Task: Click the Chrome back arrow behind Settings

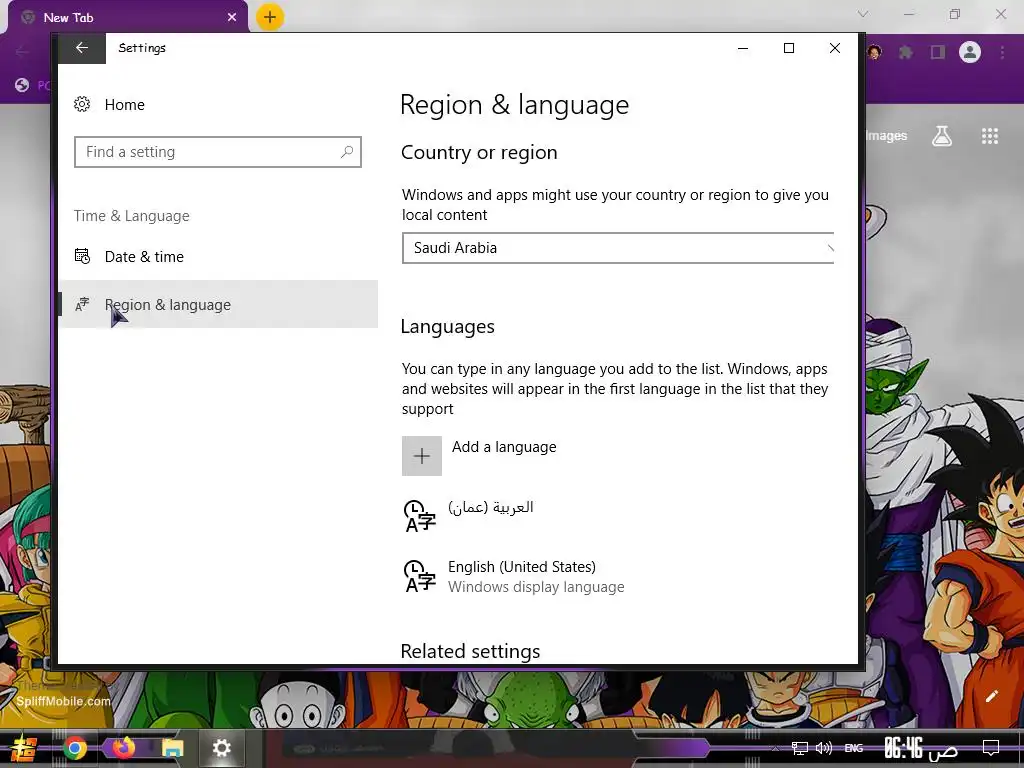Action: (x=23, y=52)
